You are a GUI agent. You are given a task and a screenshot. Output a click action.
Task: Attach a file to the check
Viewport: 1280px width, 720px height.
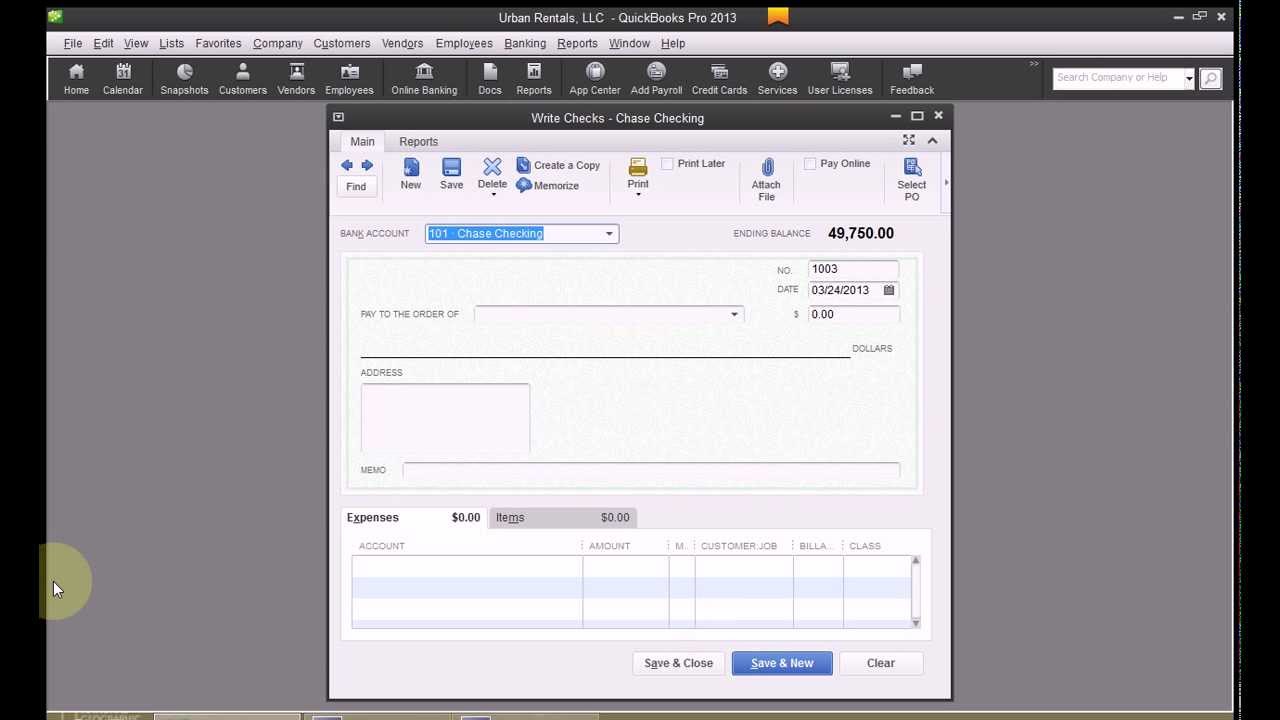pyautogui.click(x=766, y=180)
